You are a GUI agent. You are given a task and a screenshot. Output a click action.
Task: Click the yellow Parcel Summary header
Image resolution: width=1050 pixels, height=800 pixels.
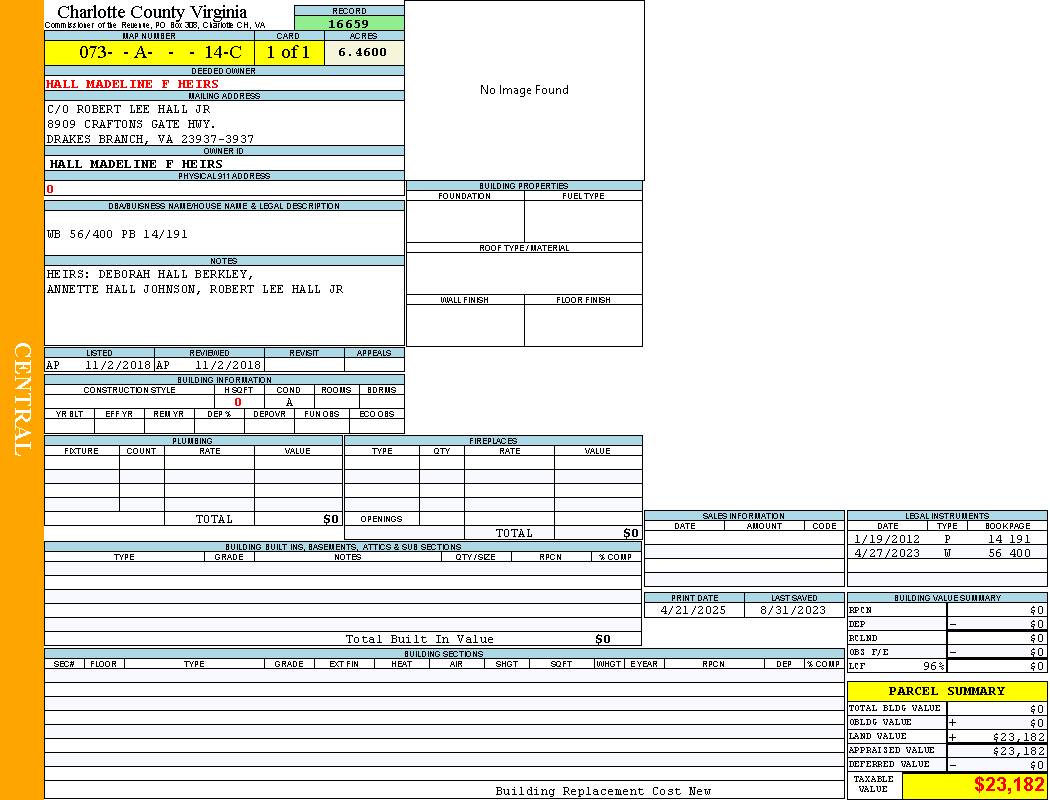pos(946,691)
